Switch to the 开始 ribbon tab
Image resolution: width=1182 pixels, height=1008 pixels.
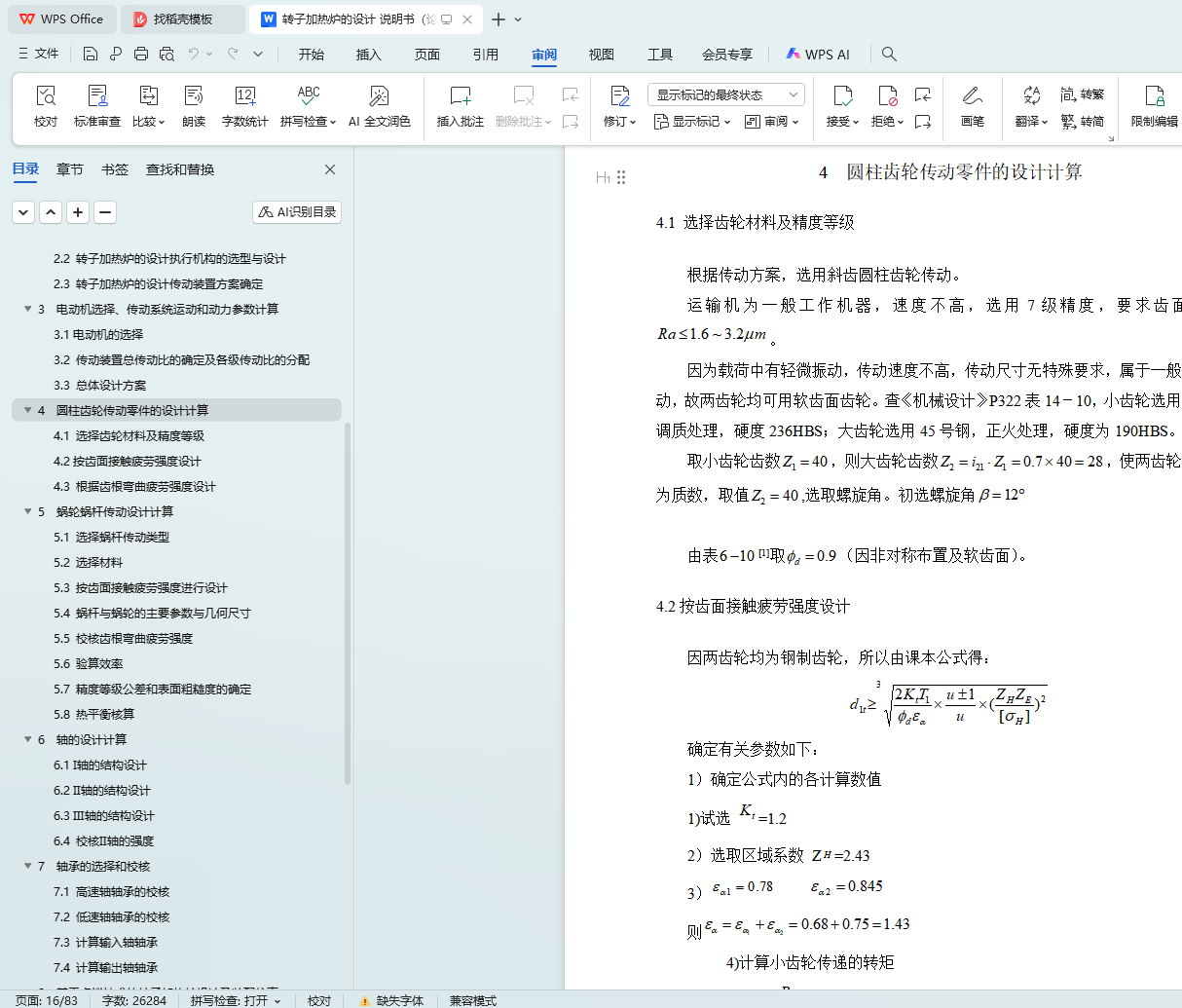pos(312,55)
